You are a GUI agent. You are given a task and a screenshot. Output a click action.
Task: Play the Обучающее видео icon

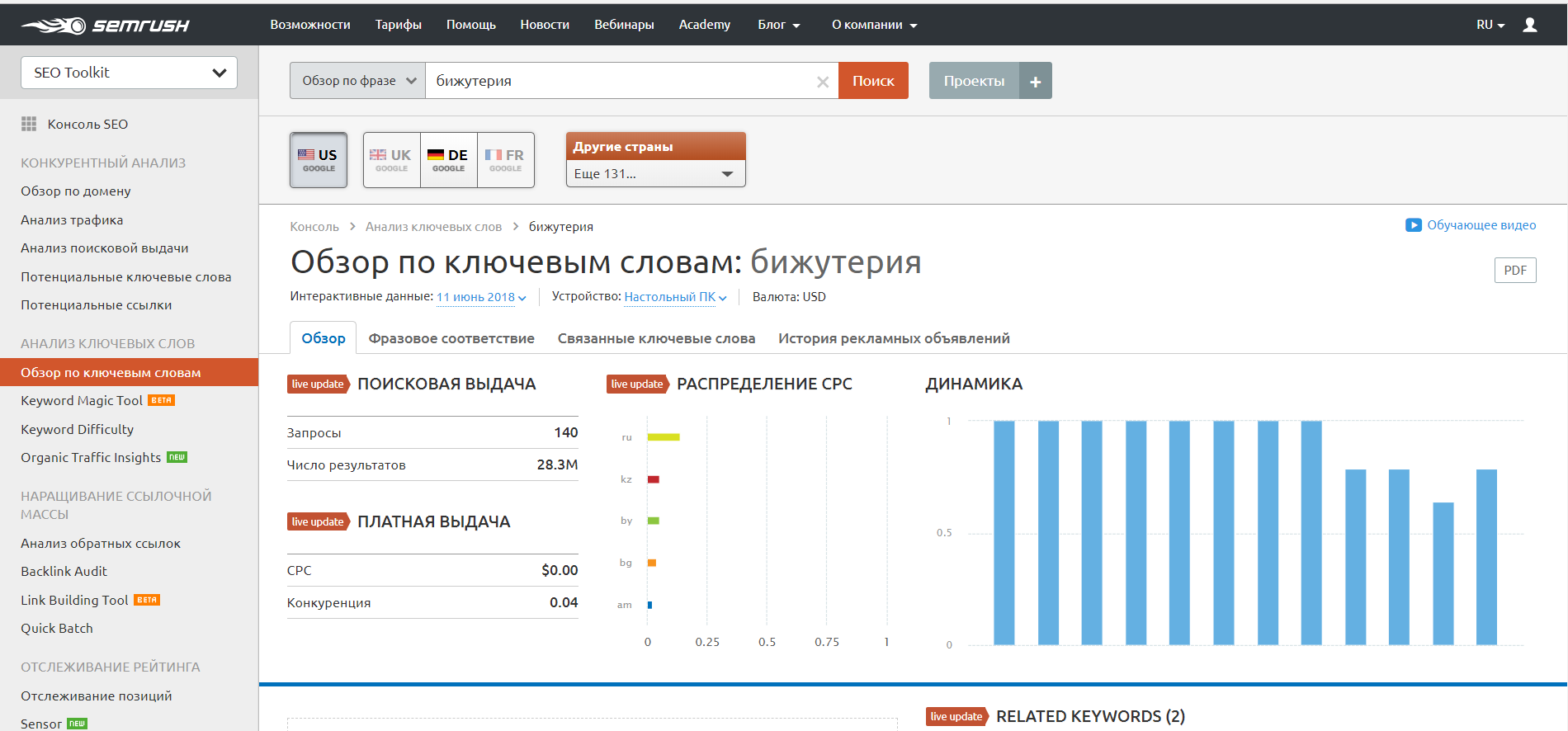(x=1413, y=225)
